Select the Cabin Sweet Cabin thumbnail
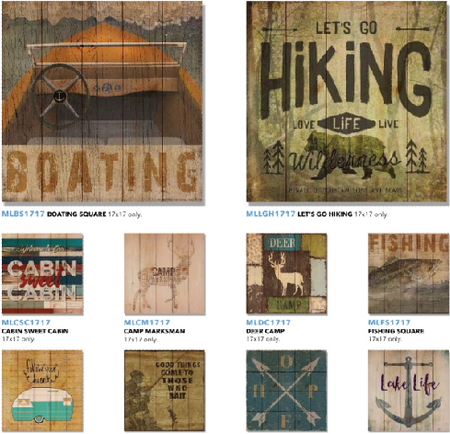Screen dimensions: 450x434 [x=42, y=274]
